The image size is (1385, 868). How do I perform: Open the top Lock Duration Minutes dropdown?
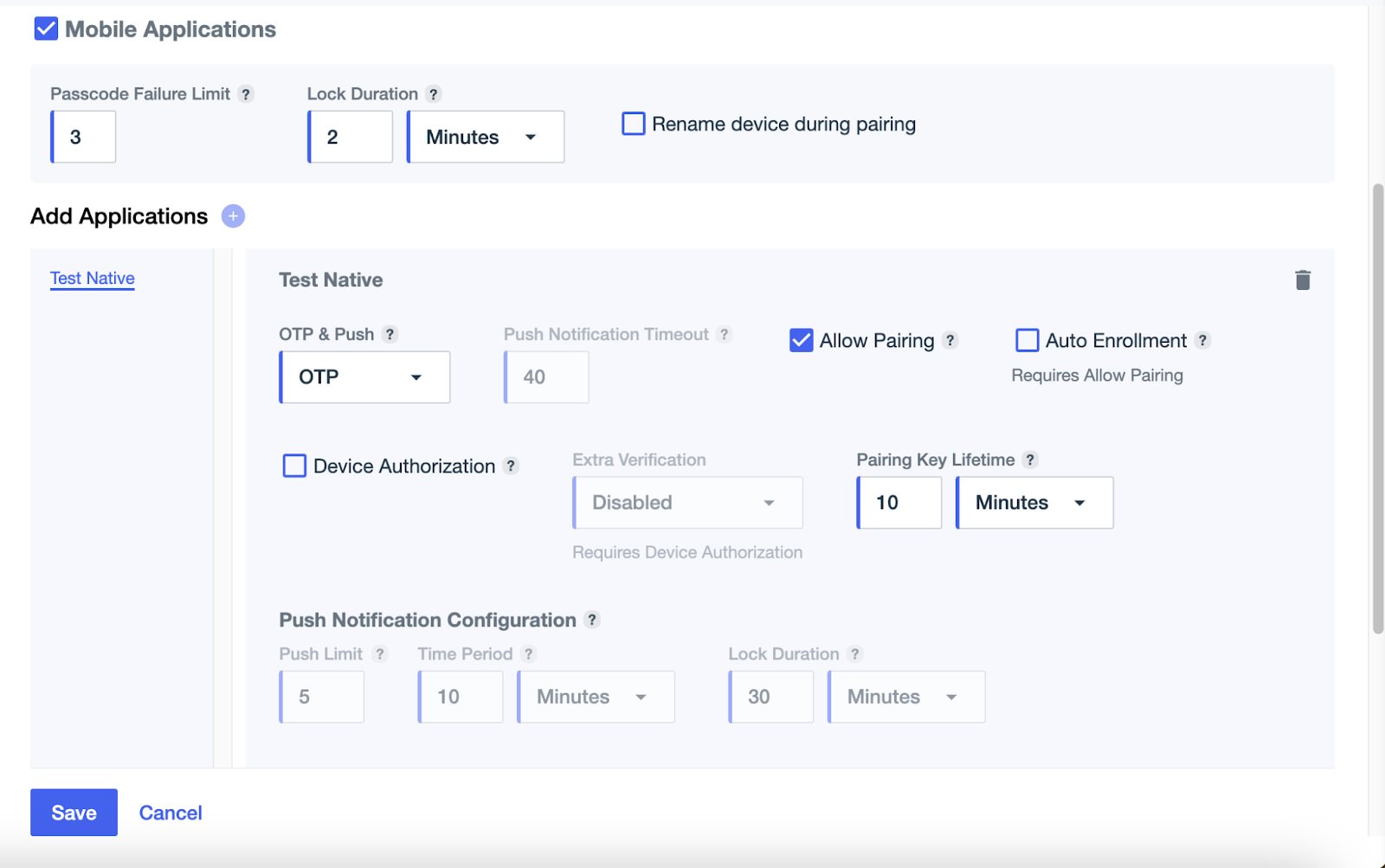coord(485,138)
